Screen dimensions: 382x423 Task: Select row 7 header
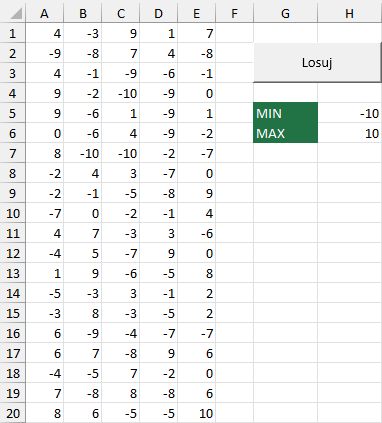[13, 153]
